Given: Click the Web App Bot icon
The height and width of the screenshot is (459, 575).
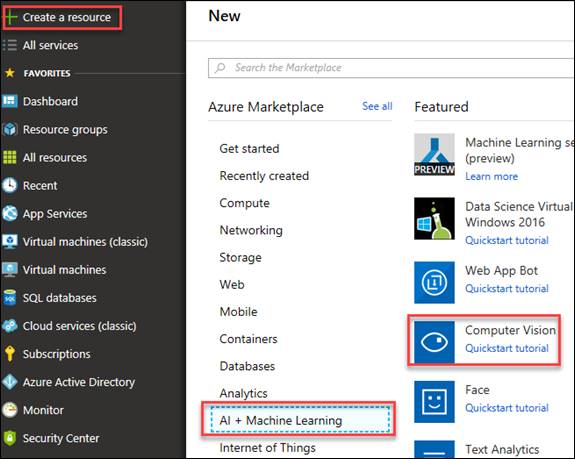Looking at the screenshot, I should point(434,283).
